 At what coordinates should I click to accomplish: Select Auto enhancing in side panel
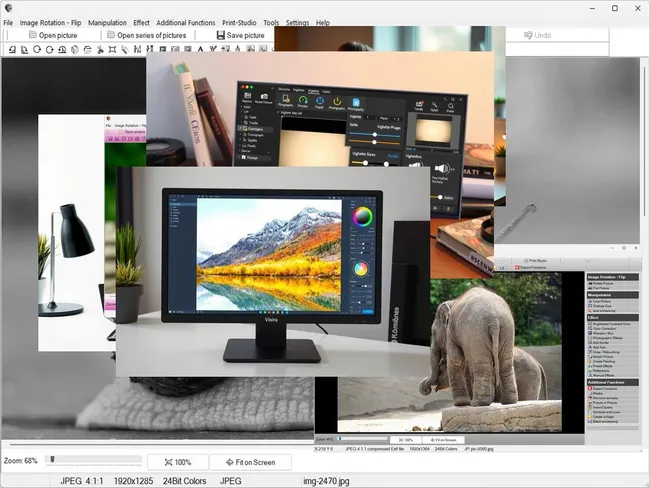tap(602, 311)
